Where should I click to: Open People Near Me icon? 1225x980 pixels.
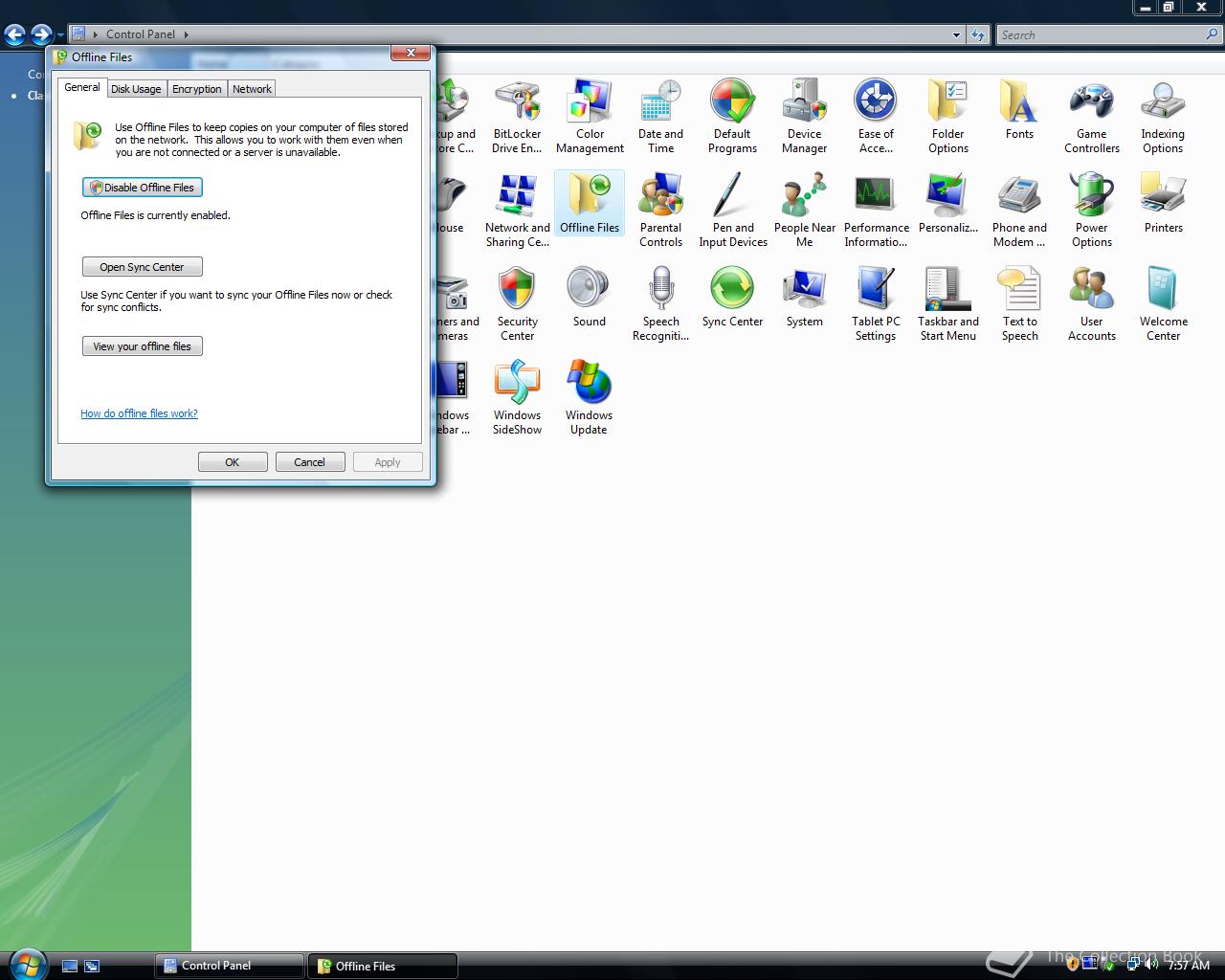coord(805,210)
